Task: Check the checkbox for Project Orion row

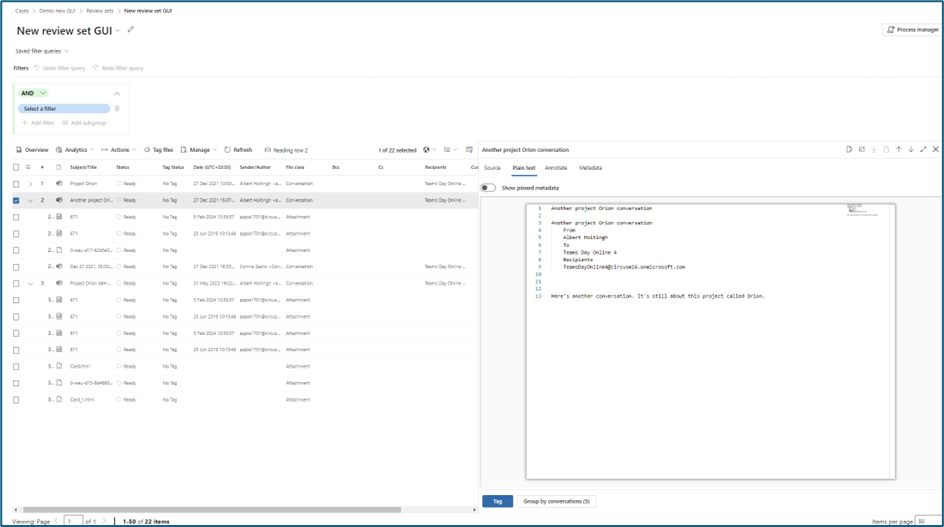Action: tap(16, 184)
